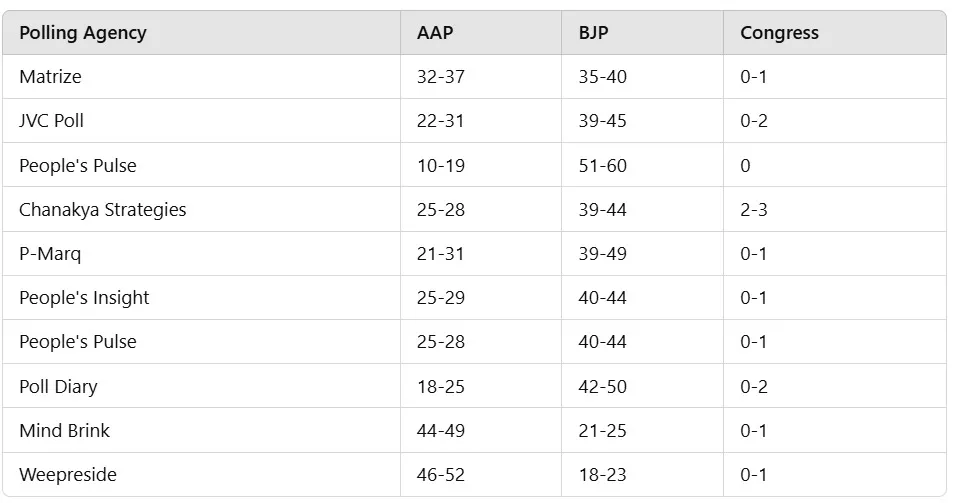Viewport: 961px width, 503px height.
Task: Click the People's Insight row label
Action: tap(84, 298)
